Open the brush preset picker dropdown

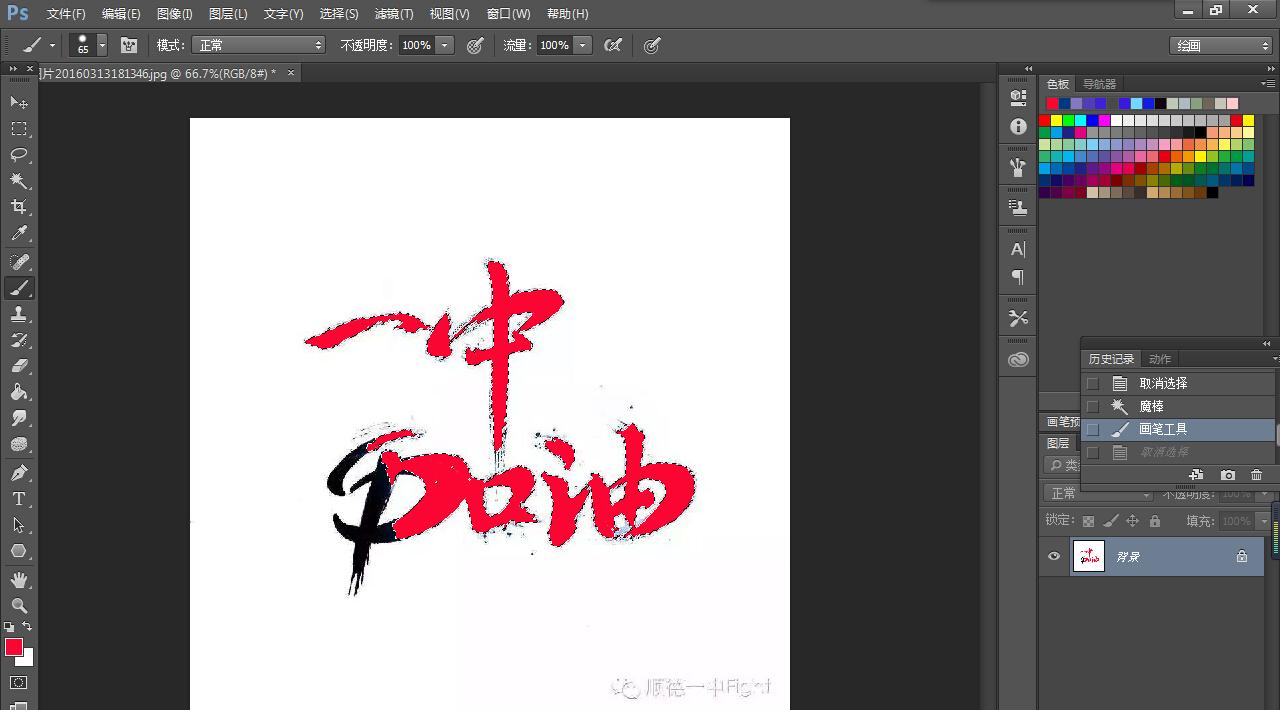pos(100,45)
